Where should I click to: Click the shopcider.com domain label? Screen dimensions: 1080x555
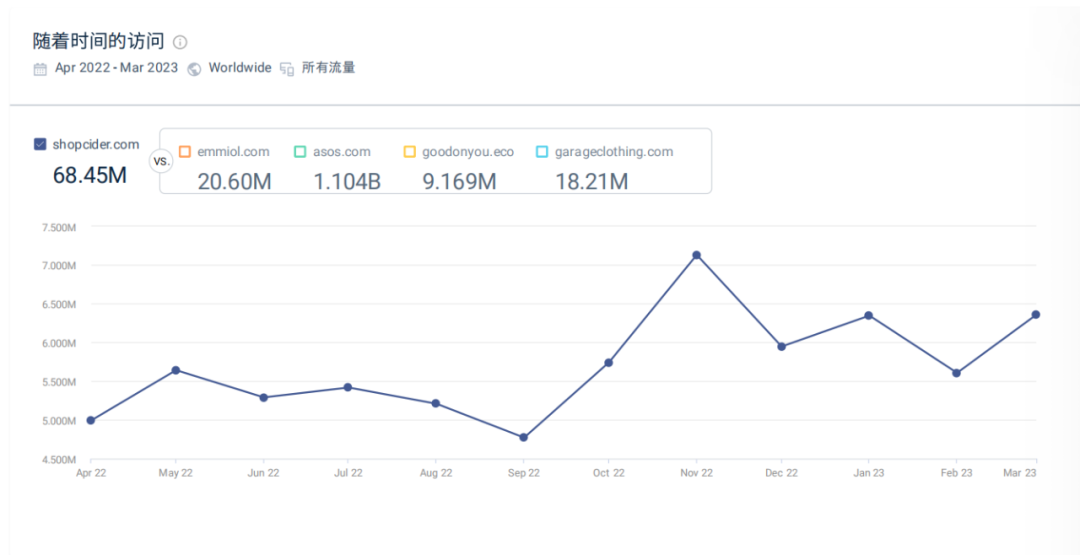(x=96, y=144)
